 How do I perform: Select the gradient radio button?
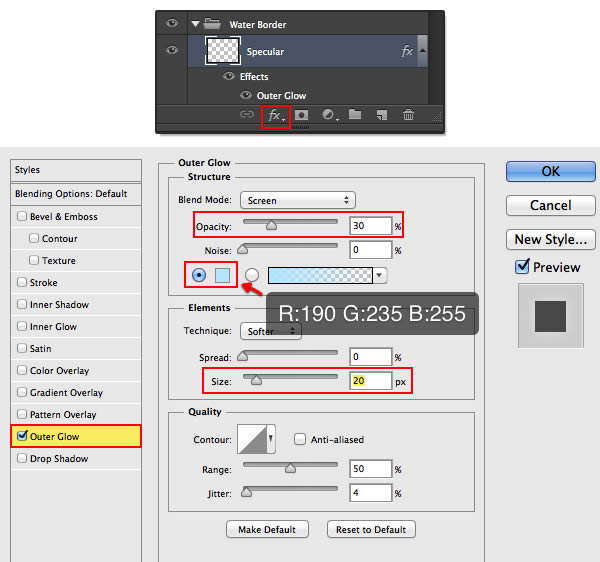tap(251, 275)
